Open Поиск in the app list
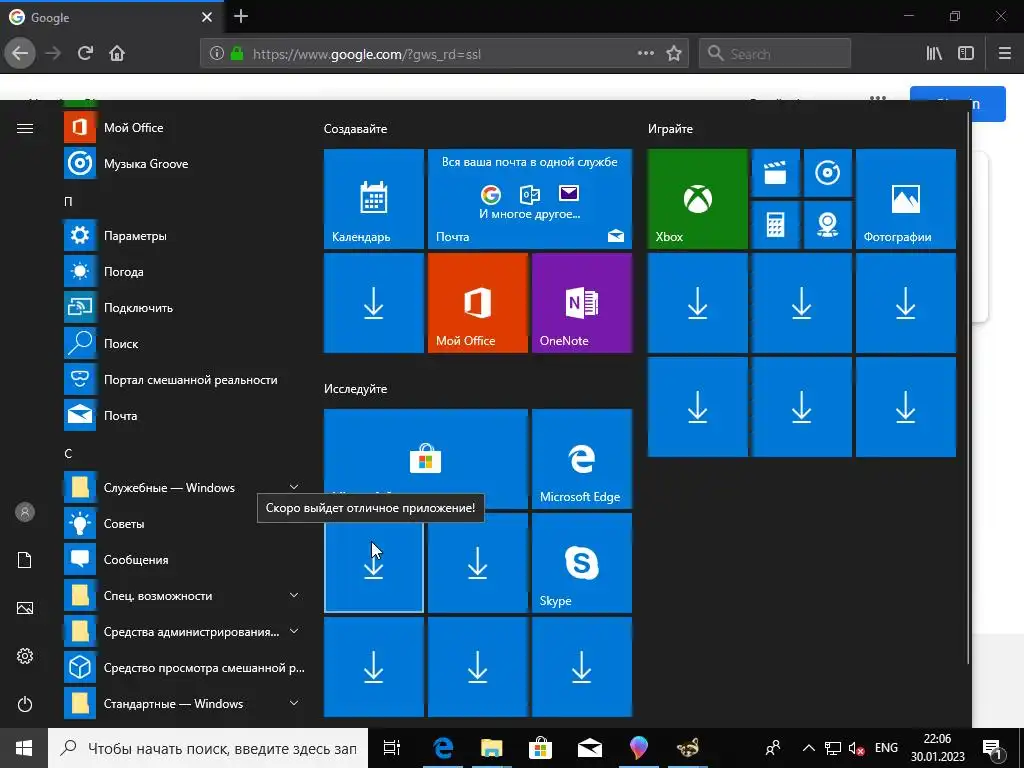The width and height of the screenshot is (1024, 768). click(x=185, y=343)
